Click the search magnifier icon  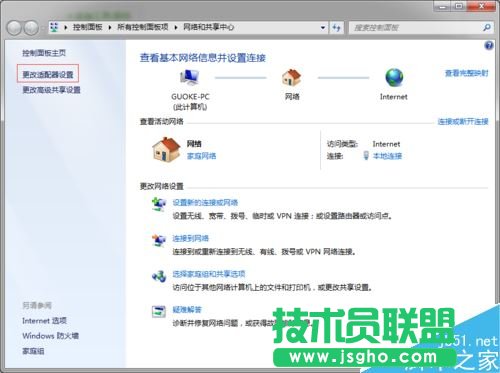pos(487,27)
